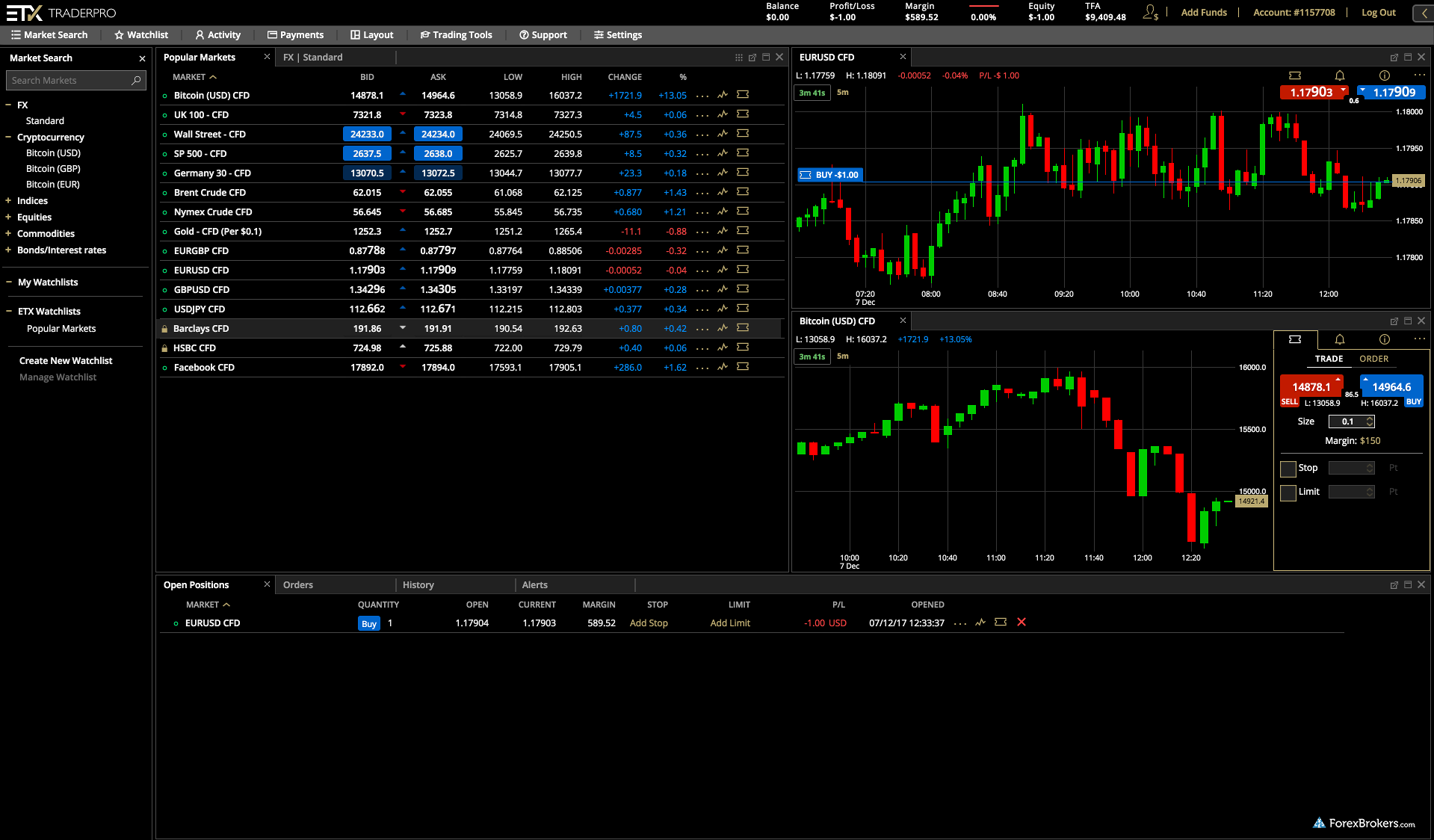Screen dimensions: 1434x840
Task: Open trade ticket icon for SP 500 - CFD row
Action: pyautogui.click(x=743, y=153)
